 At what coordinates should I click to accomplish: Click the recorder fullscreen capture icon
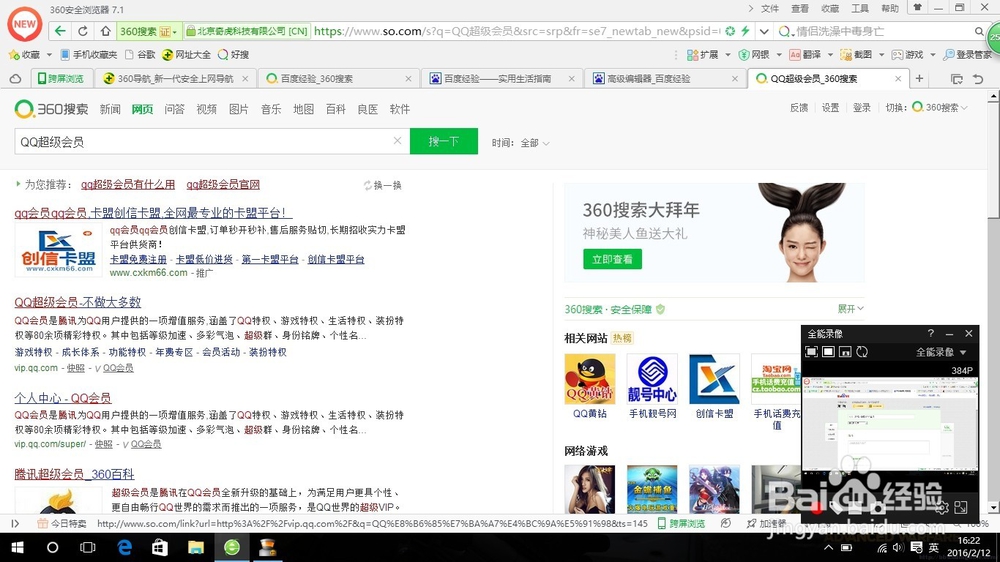(811, 352)
